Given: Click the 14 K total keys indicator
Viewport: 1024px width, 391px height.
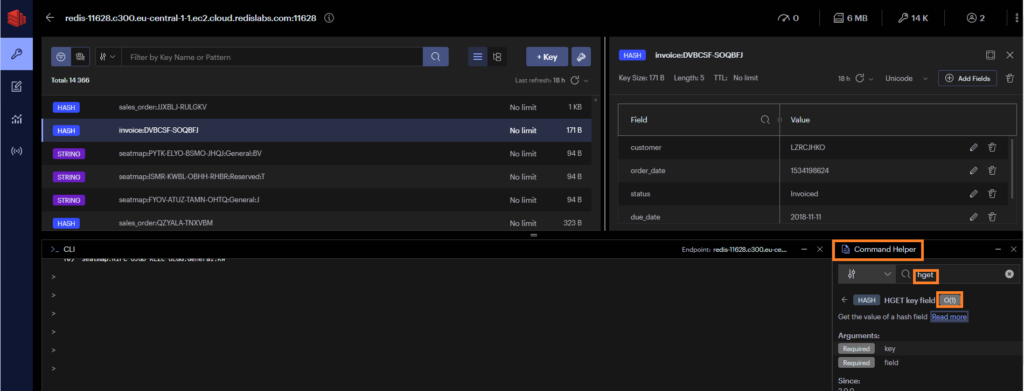Looking at the screenshot, I should point(913,18).
